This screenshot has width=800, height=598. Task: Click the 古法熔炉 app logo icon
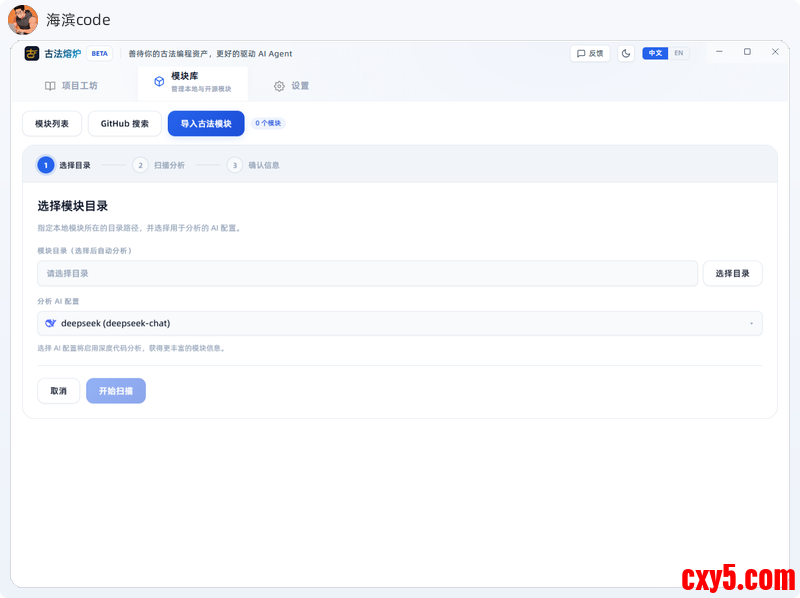tap(32, 53)
